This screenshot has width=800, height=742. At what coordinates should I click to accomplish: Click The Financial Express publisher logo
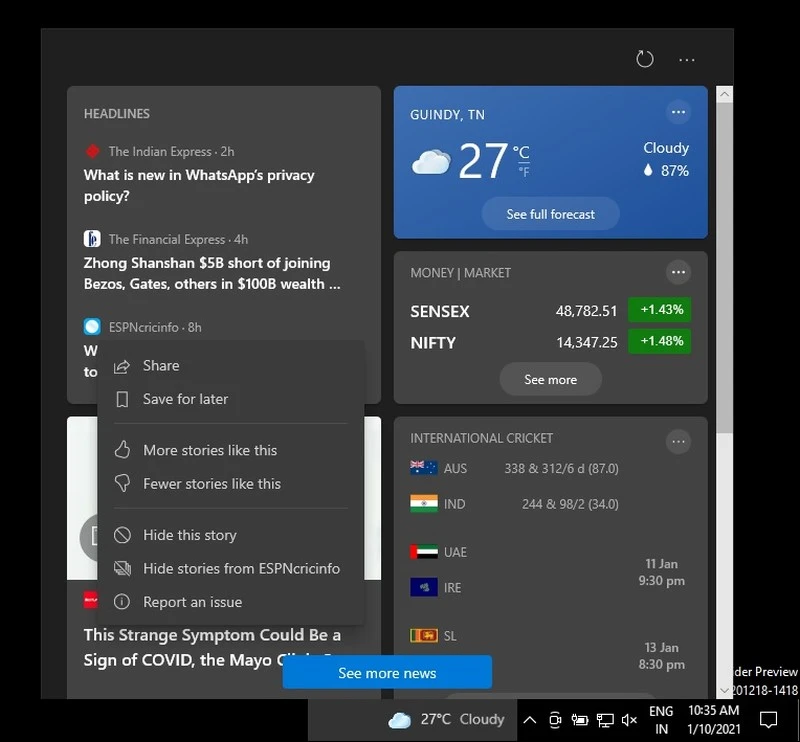coord(91,239)
